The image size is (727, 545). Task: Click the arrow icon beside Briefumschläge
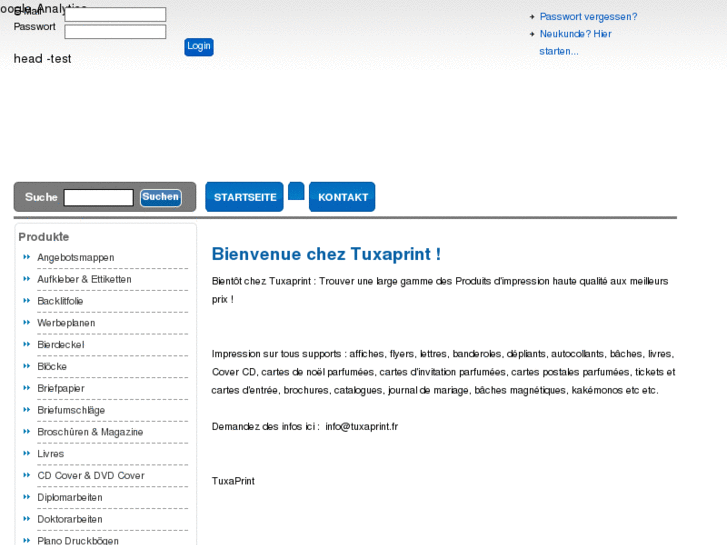[x=26, y=409]
